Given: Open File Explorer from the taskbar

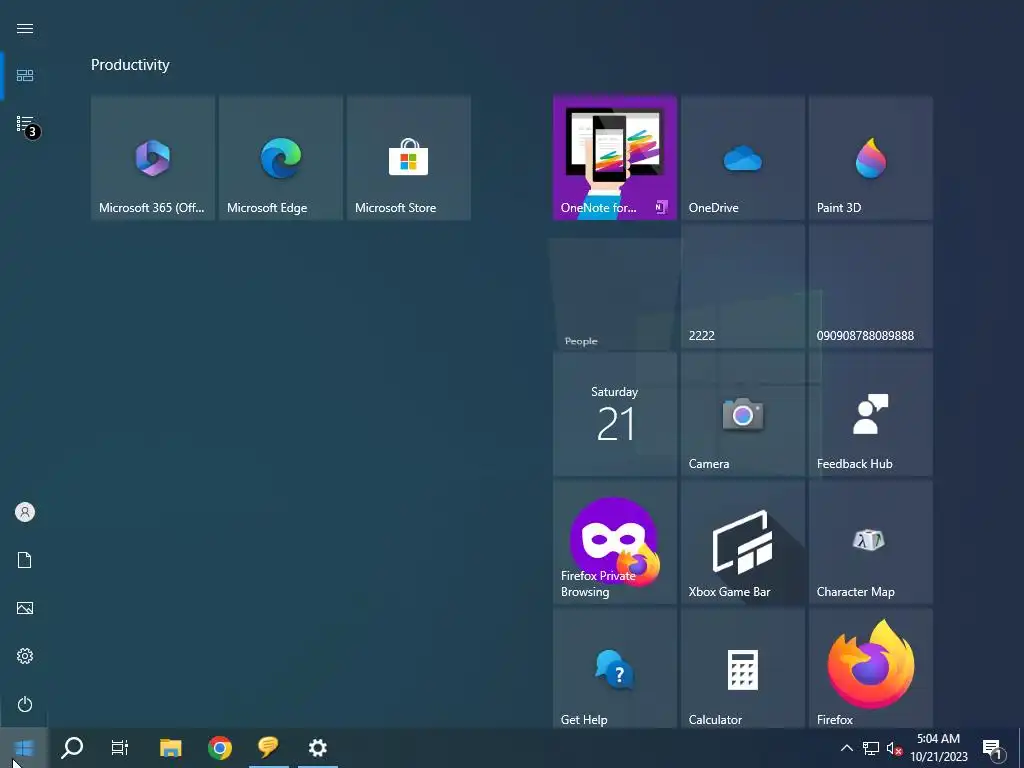Looking at the screenshot, I should [x=170, y=748].
